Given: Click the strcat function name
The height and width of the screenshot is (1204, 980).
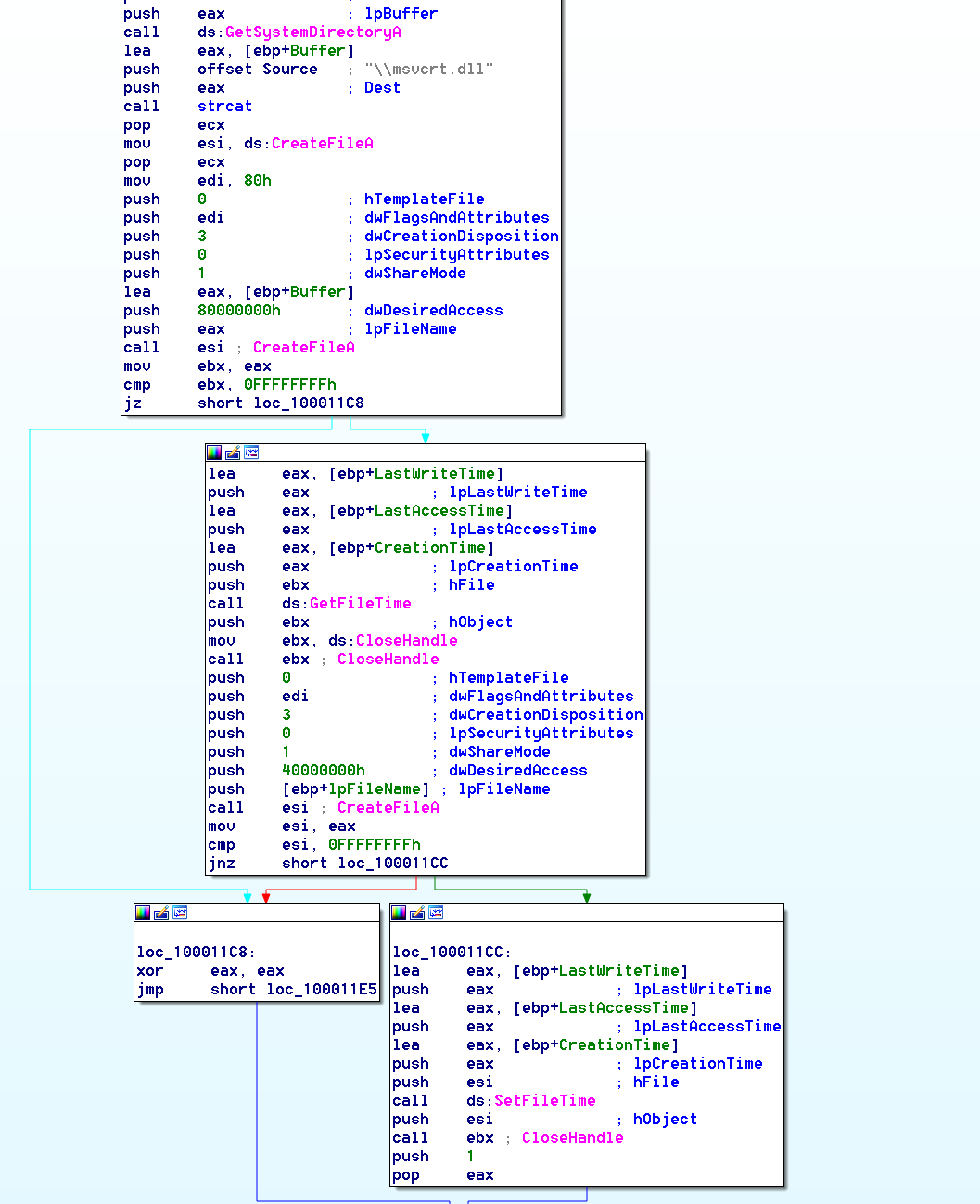Looking at the screenshot, I should [x=224, y=107].
